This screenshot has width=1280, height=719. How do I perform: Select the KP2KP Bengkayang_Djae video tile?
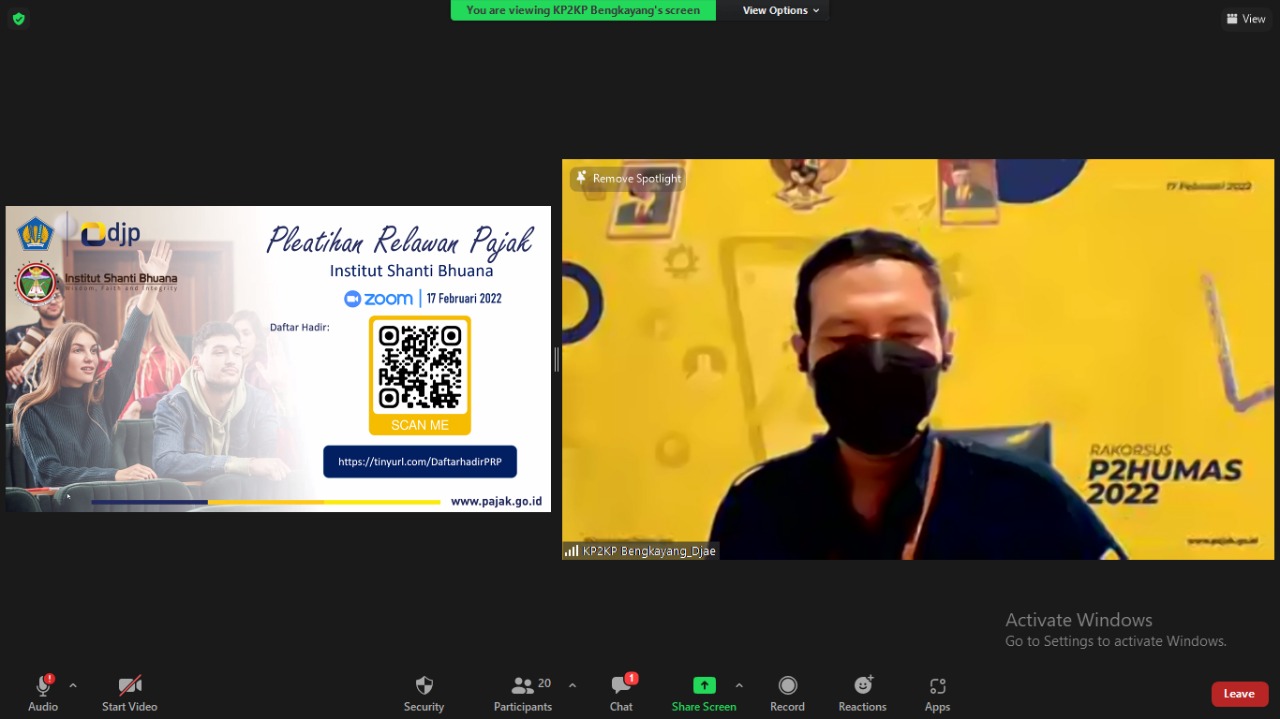coord(917,360)
